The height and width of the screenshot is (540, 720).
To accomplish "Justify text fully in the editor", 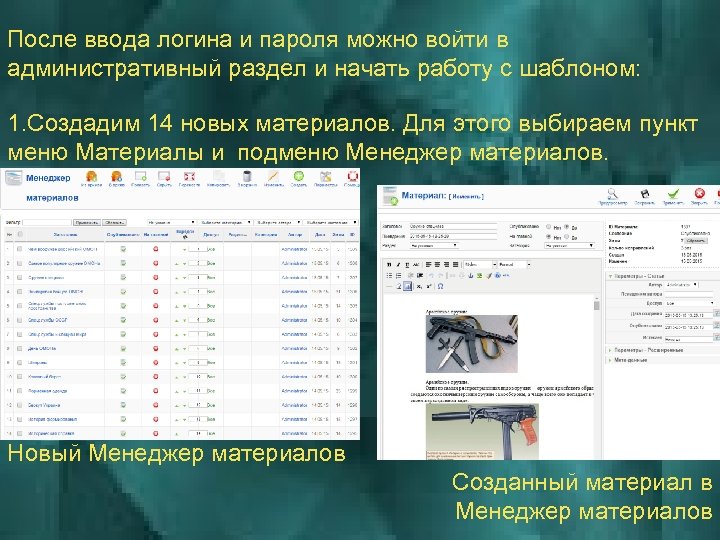I will 456,265.
